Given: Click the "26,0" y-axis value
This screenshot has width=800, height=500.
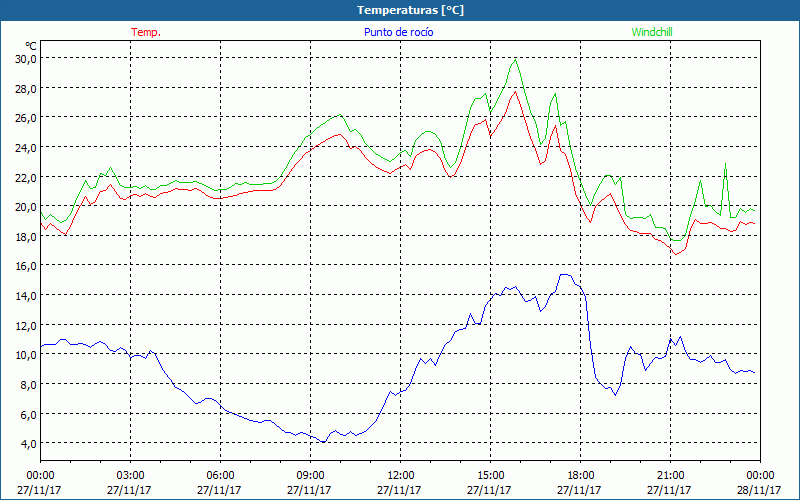Looking at the screenshot, I should coord(26,118).
